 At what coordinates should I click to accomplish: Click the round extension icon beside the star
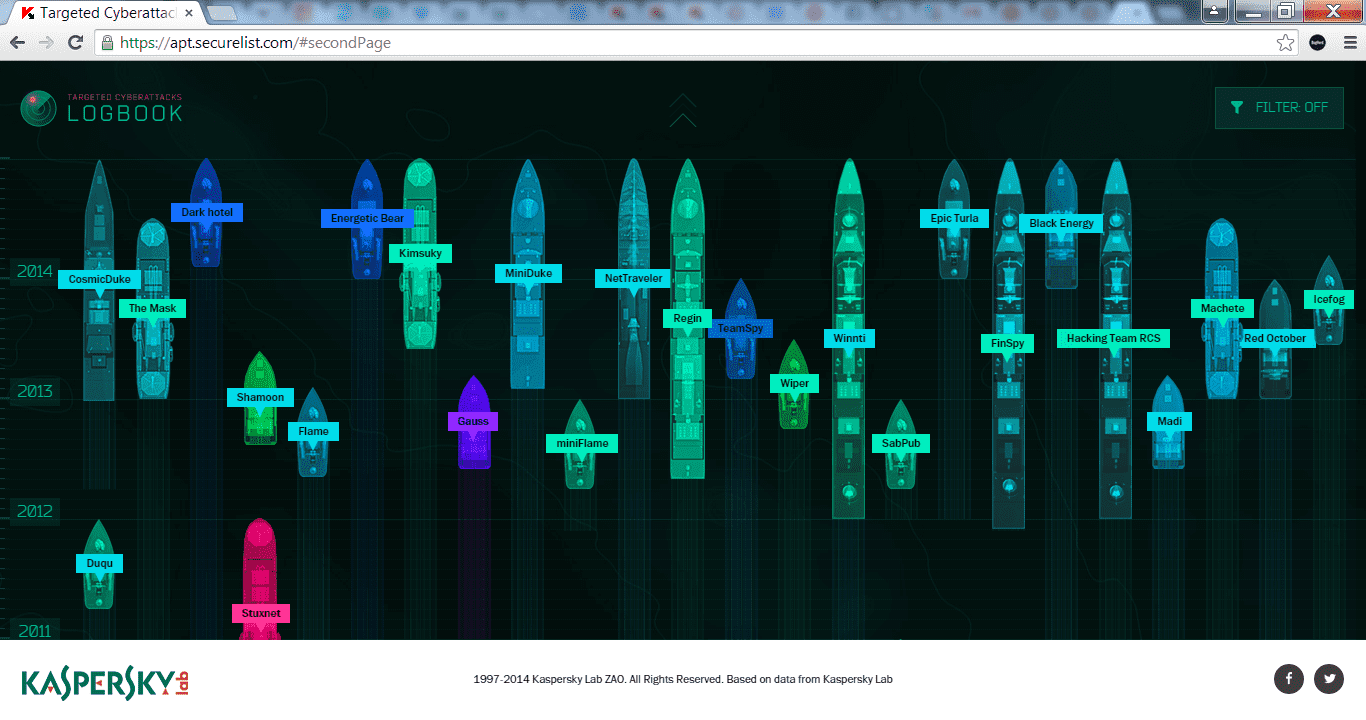tap(1318, 43)
